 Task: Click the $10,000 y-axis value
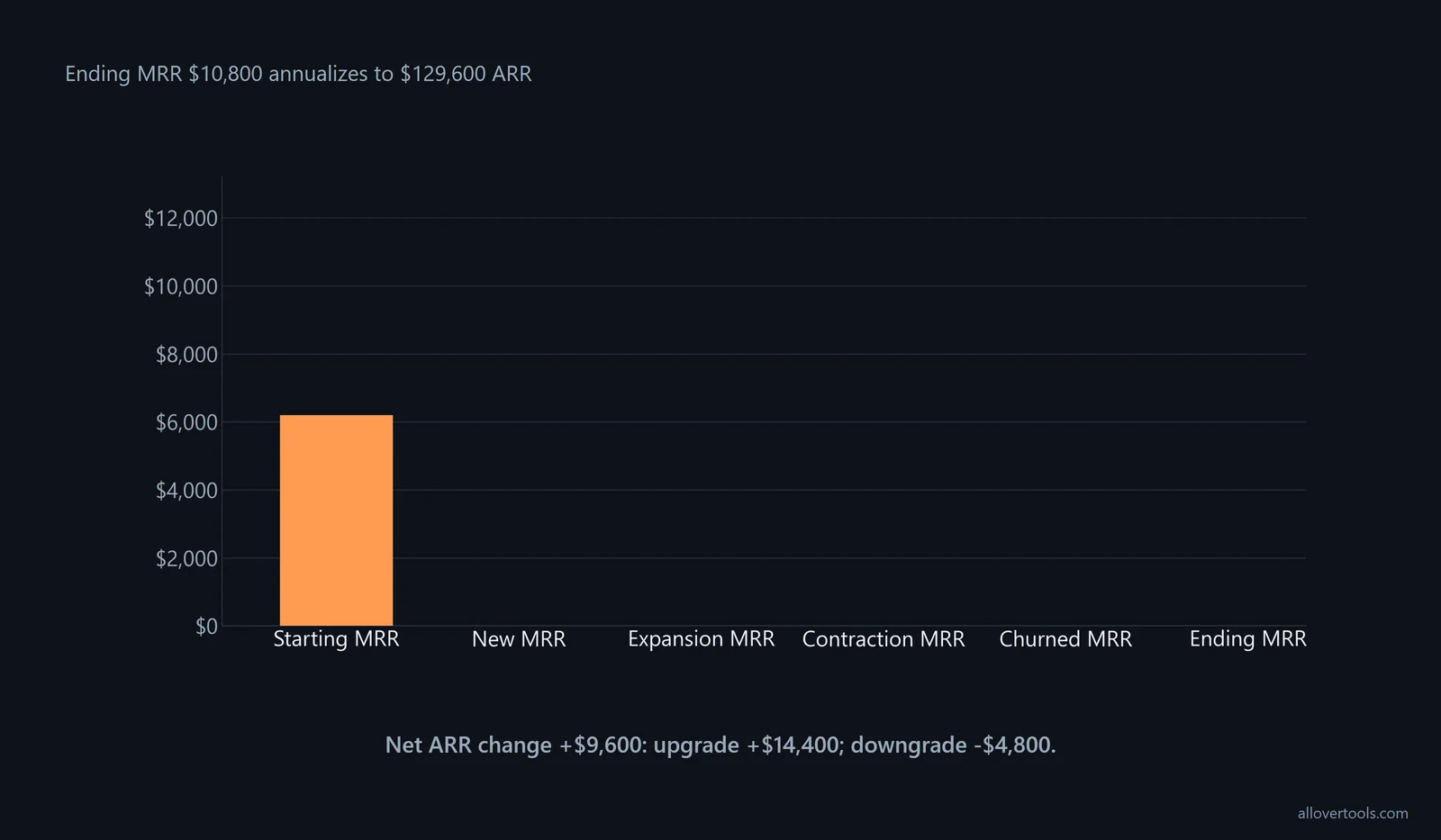point(181,286)
